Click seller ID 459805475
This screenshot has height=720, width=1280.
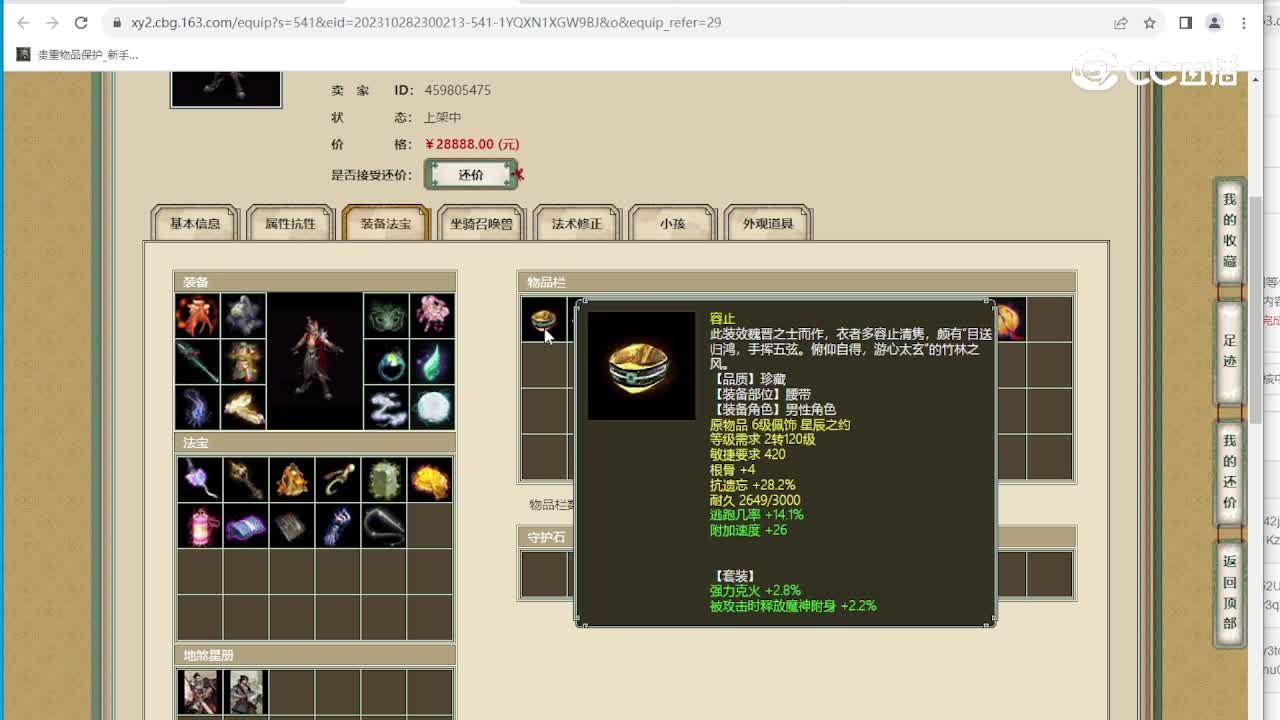(x=457, y=90)
